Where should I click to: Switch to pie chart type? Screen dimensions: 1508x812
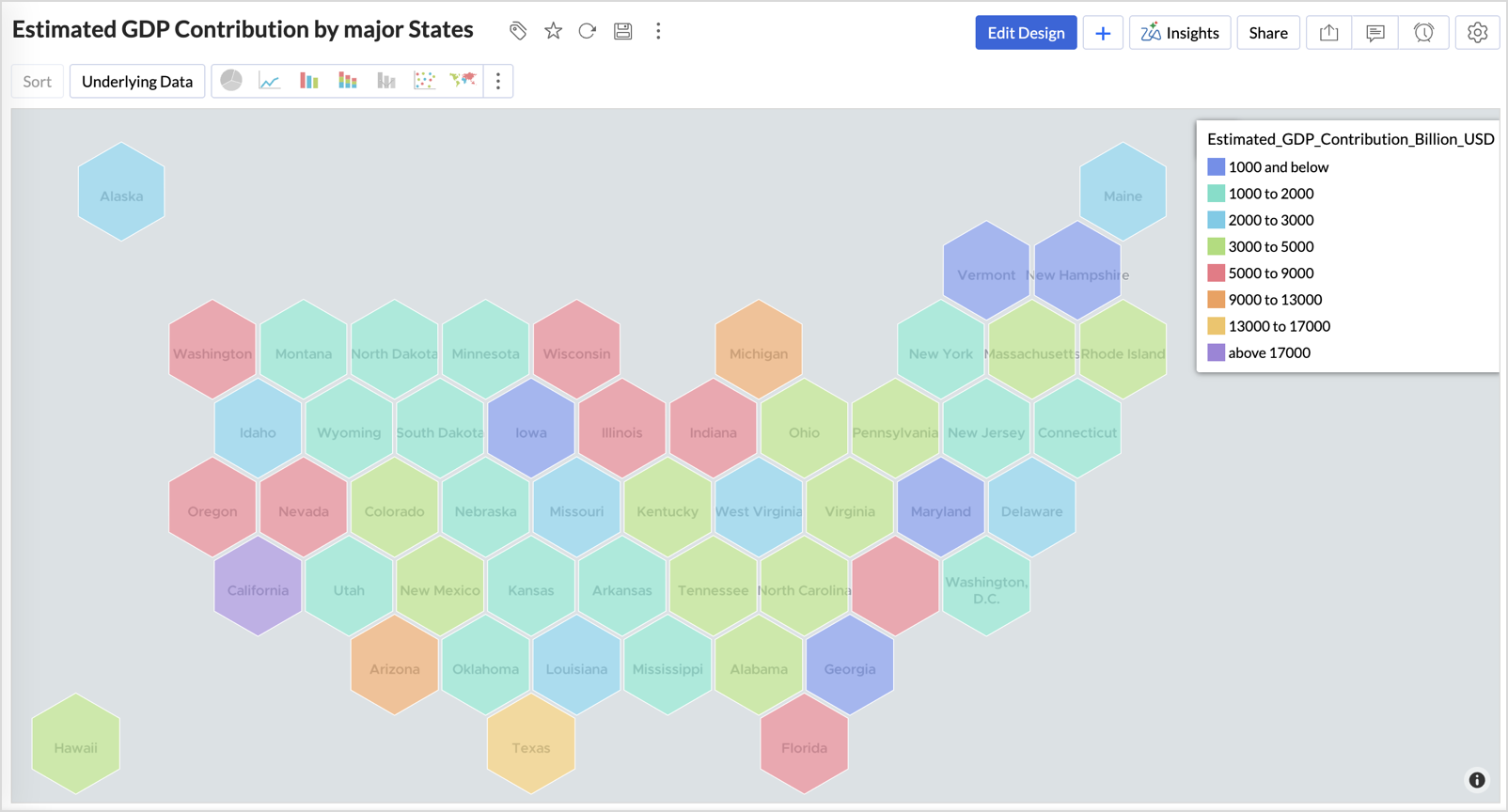coord(231,81)
